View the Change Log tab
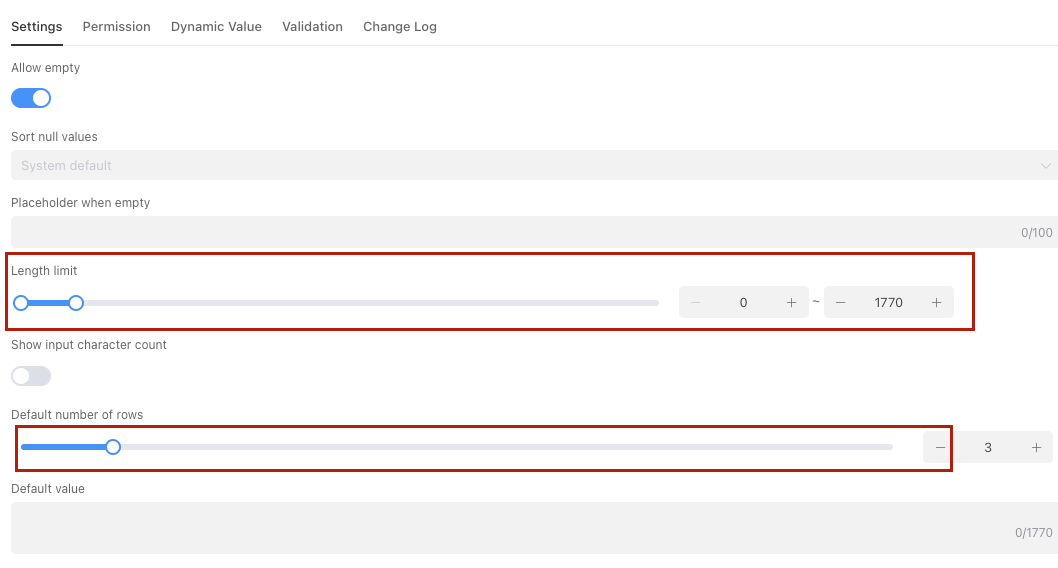The width and height of the screenshot is (1058, 568). [399, 27]
